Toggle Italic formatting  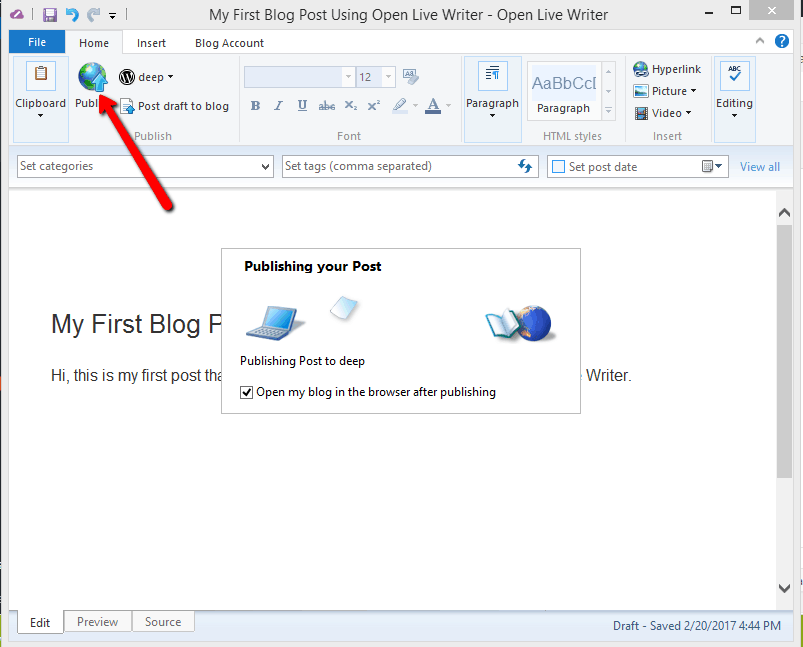click(x=278, y=106)
